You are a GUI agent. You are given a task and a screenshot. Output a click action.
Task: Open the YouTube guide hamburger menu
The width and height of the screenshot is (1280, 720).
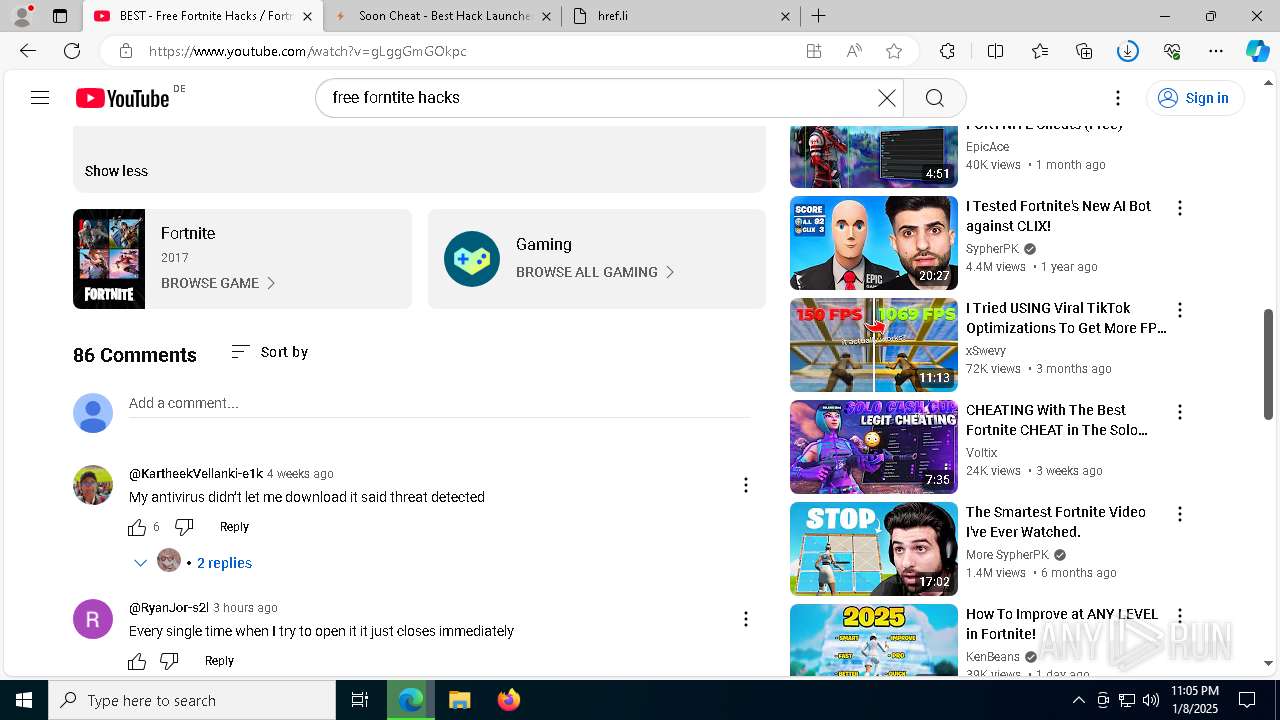(x=40, y=98)
